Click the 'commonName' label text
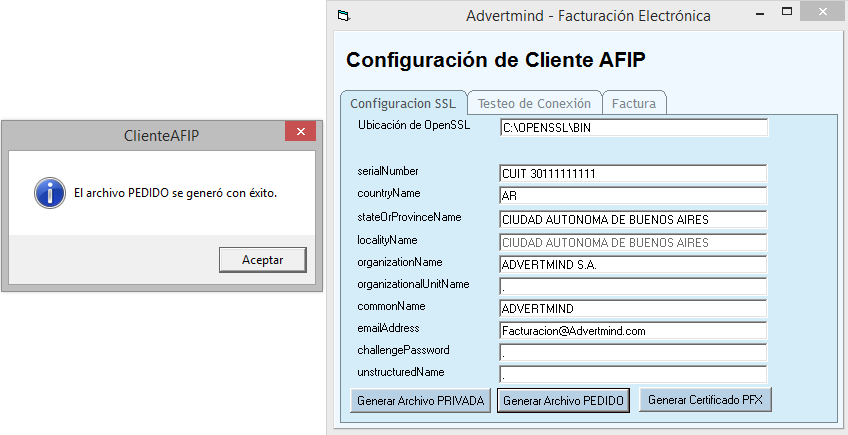848x435 pixels. [x=391, y=306]
